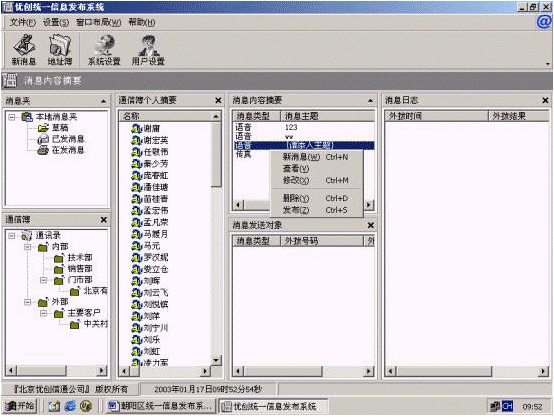Select the 在发消息 printer icon

[x=43, y=151]
